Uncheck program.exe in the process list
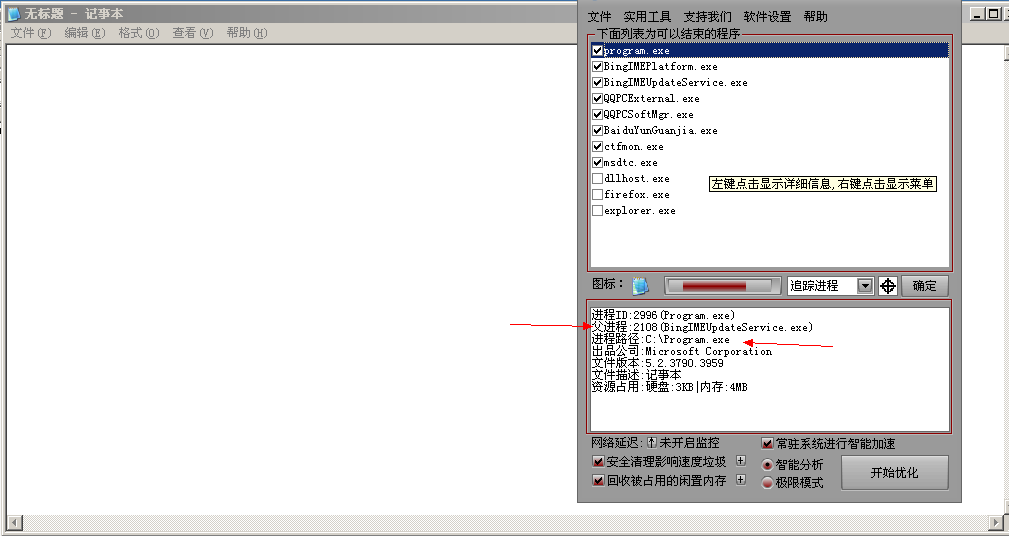1009x536 pixels. click(x=597, y=50)
